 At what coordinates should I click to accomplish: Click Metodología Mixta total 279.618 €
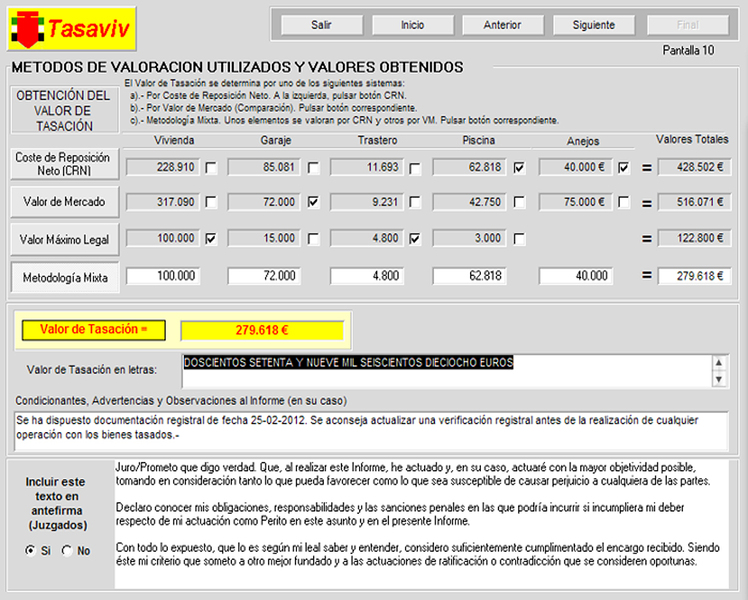coord(695,276)
